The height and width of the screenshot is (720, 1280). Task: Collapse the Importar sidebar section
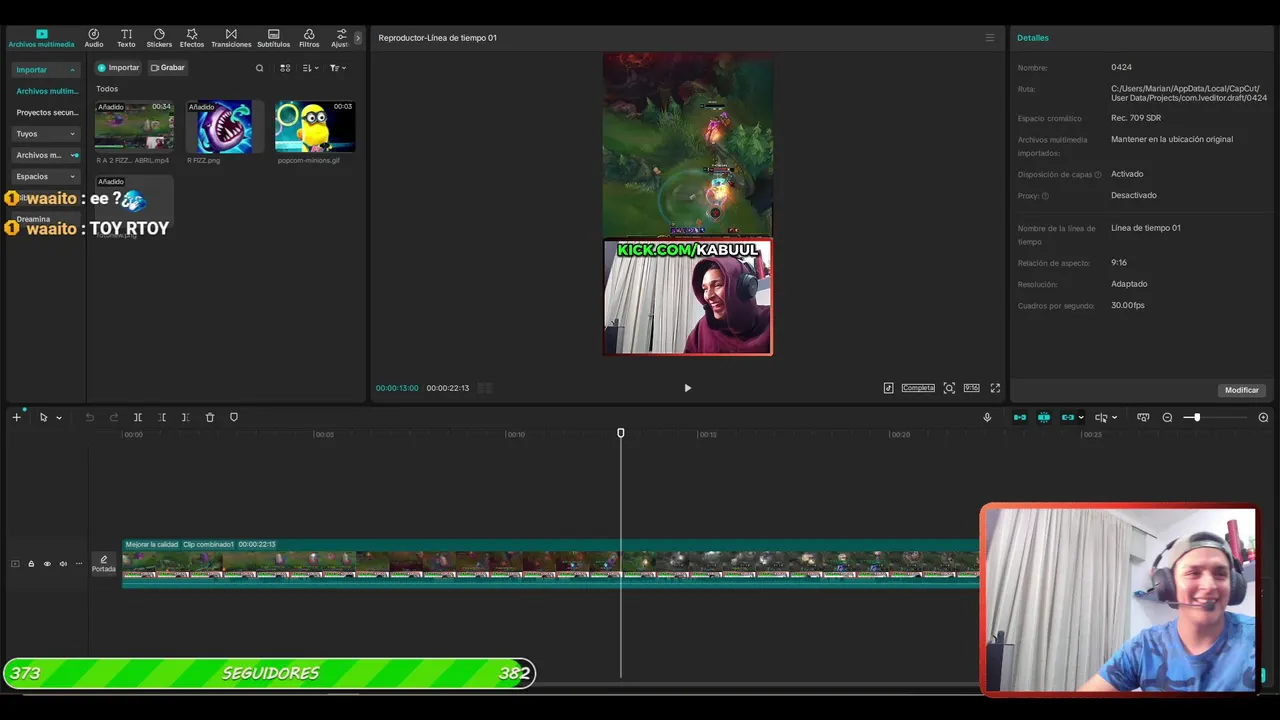pyautogui.click(x=45, y=70)
